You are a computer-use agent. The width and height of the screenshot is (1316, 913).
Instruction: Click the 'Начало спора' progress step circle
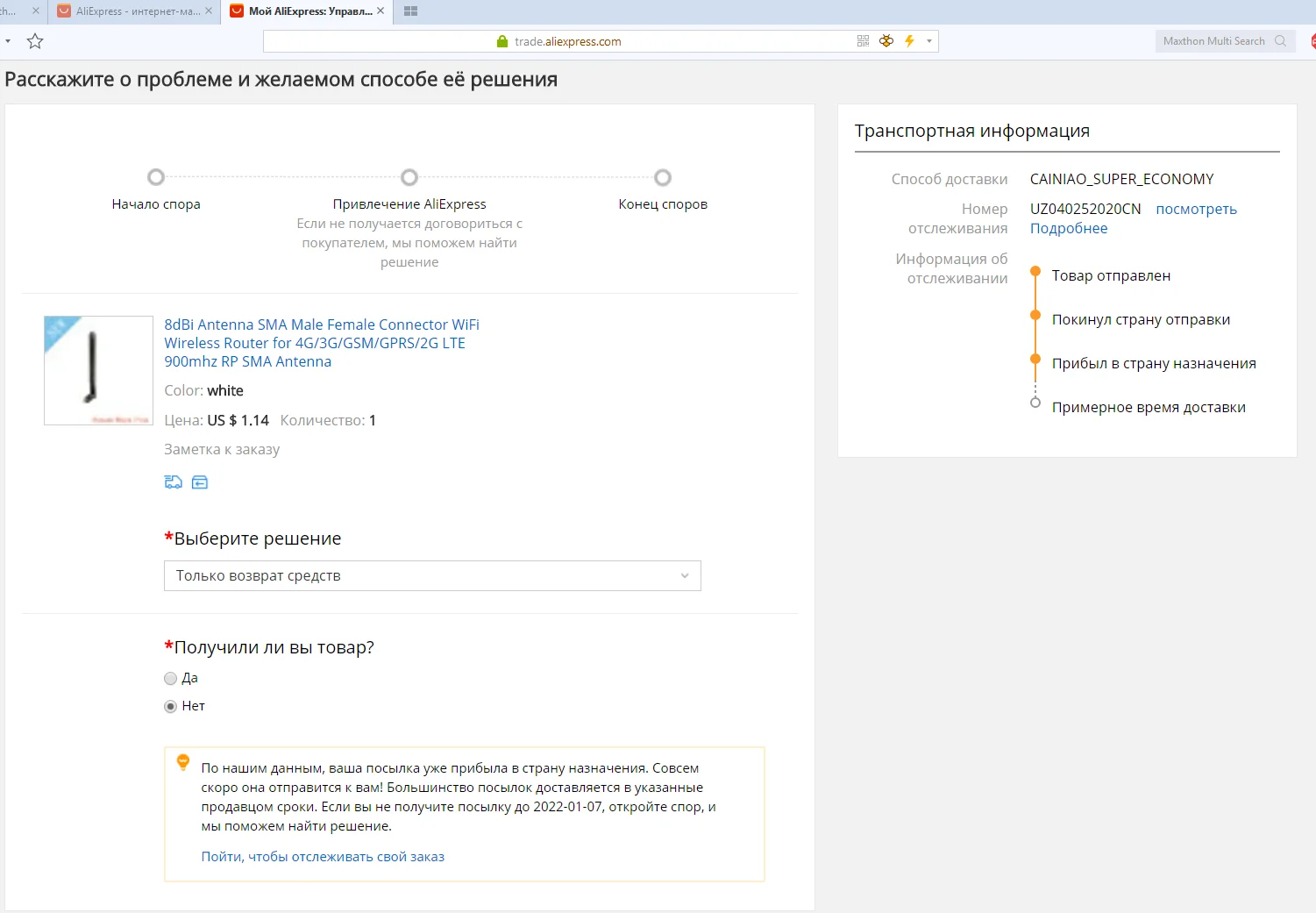156,177
